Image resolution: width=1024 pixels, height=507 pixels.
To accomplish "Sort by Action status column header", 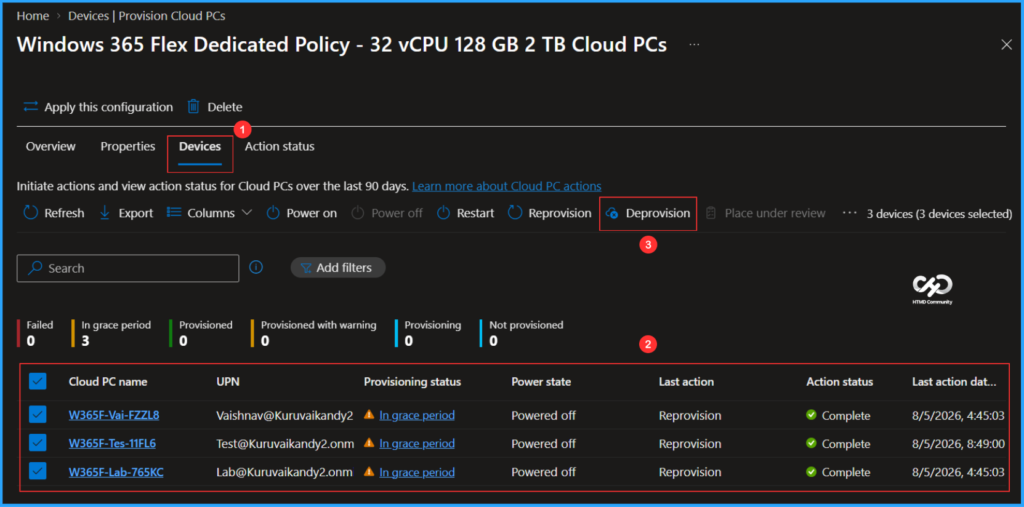I will point(839,382).
